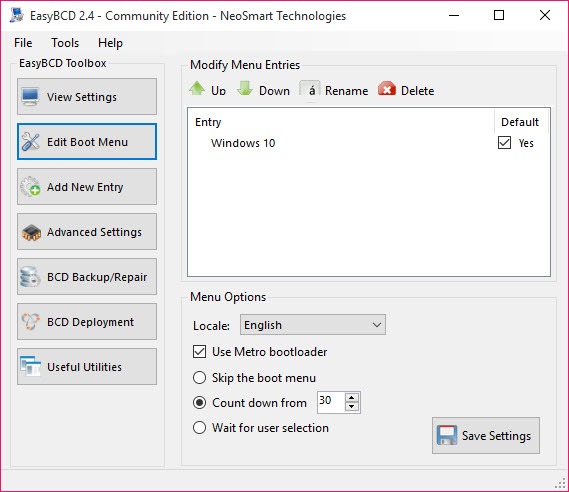This screenshot has width=569, height=492.
Task: Select Skip the boot menu option
Action: (199, 377)
